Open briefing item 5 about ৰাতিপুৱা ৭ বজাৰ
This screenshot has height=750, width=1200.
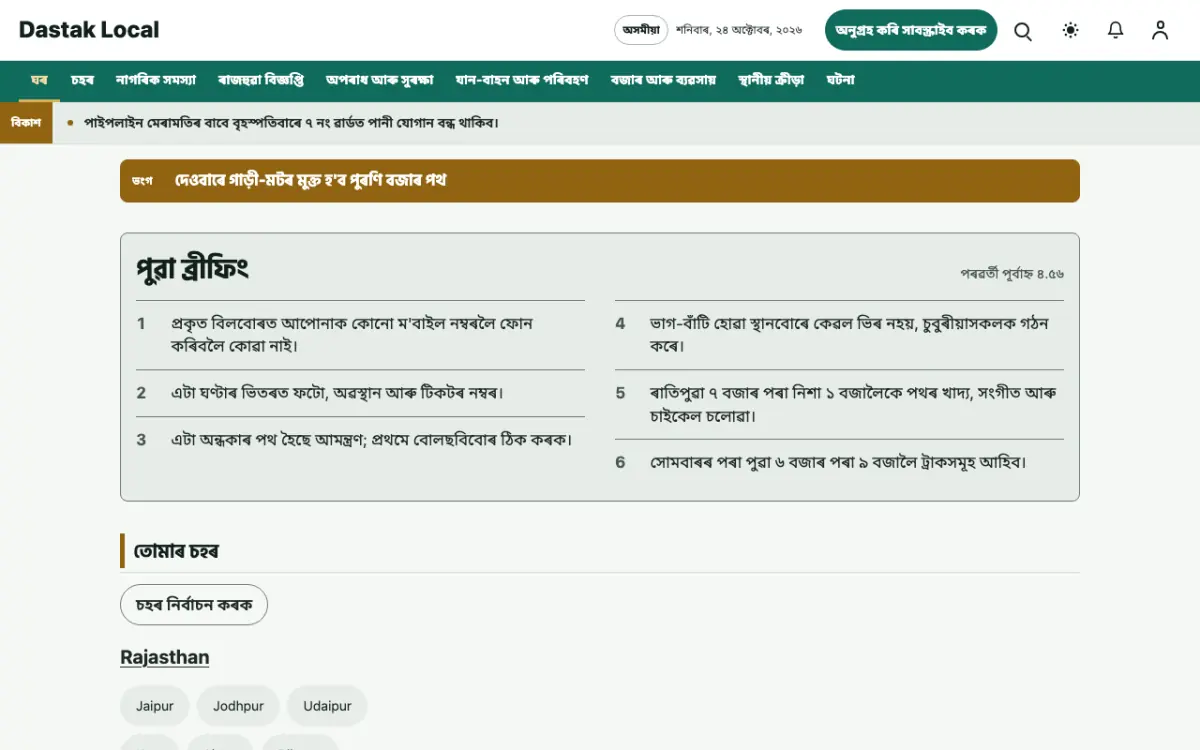point(839,404)
